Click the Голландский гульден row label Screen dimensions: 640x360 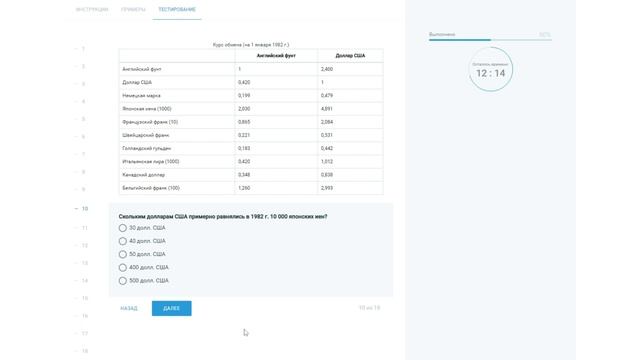146,148
